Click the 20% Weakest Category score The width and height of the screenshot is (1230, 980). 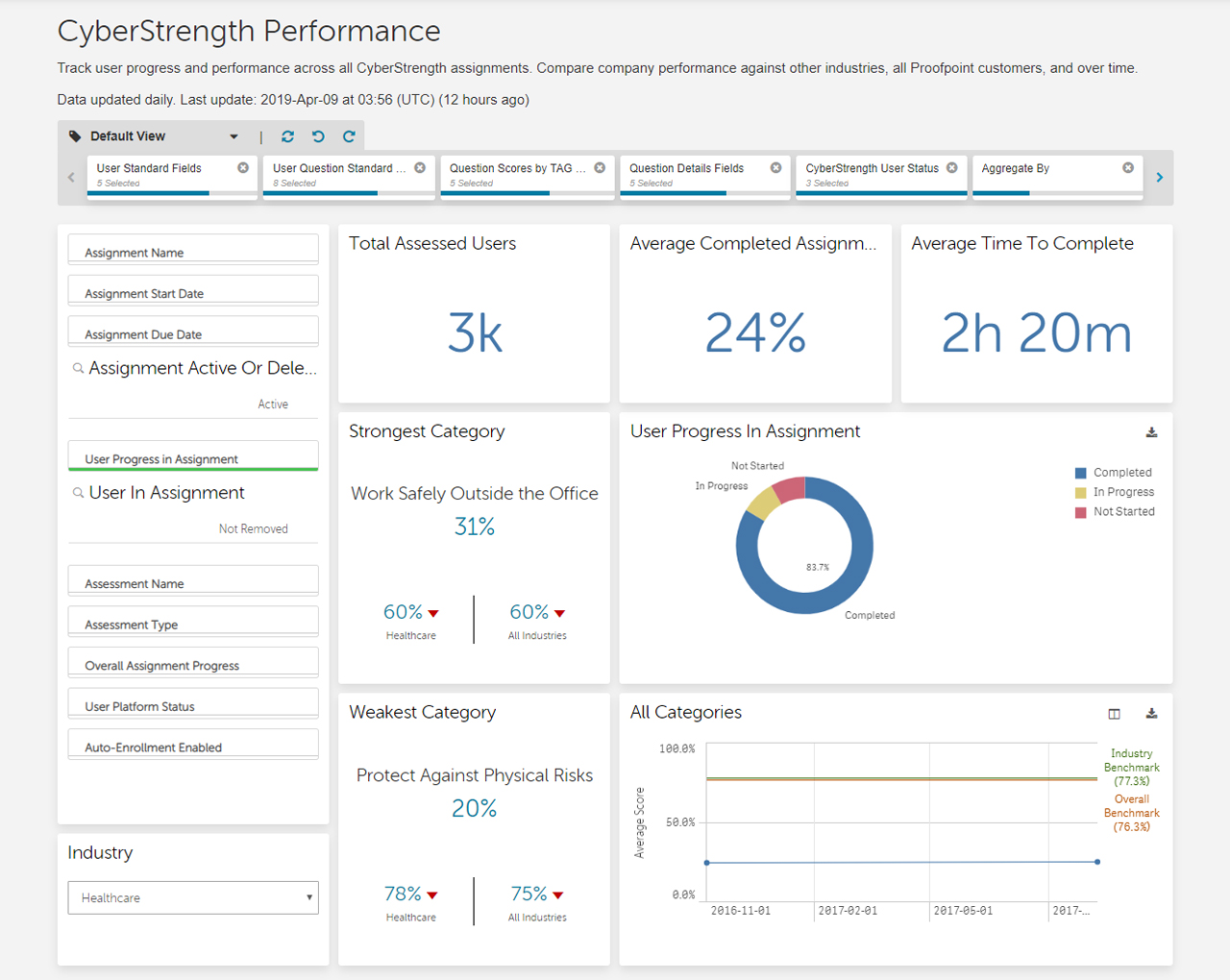[x=475, y=808]
